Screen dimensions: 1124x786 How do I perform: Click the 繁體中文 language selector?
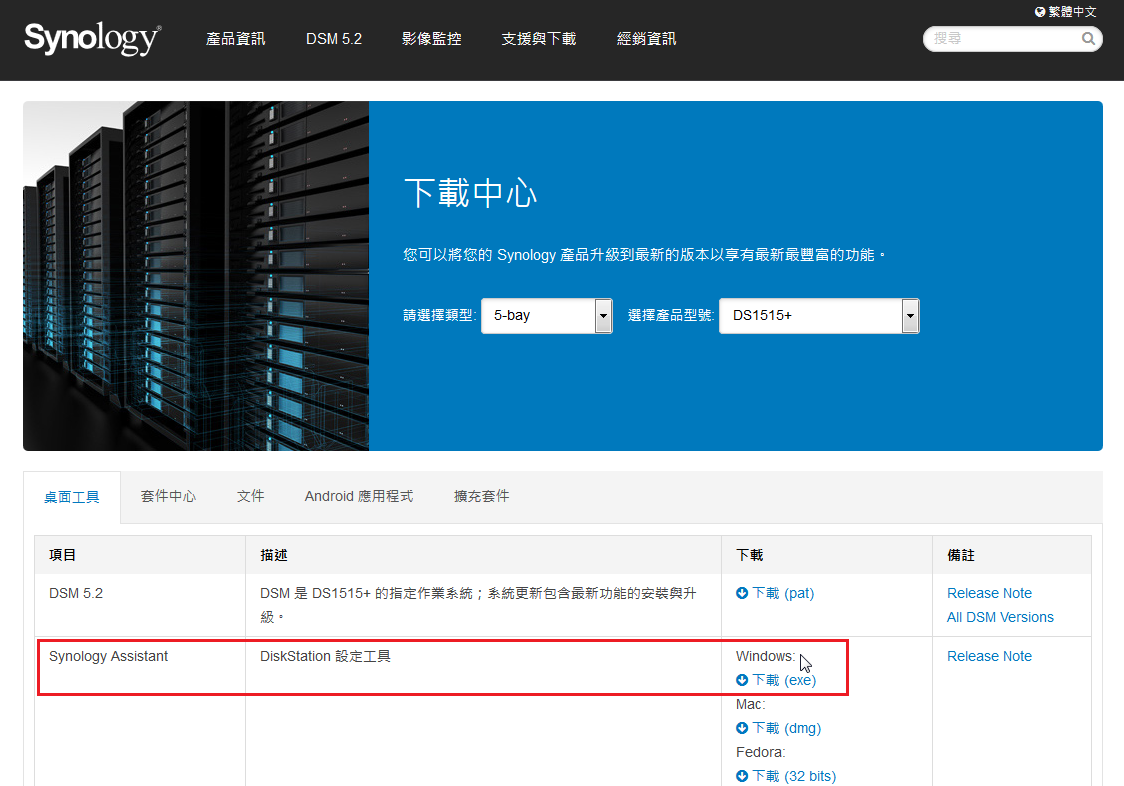pos(1066,12)
